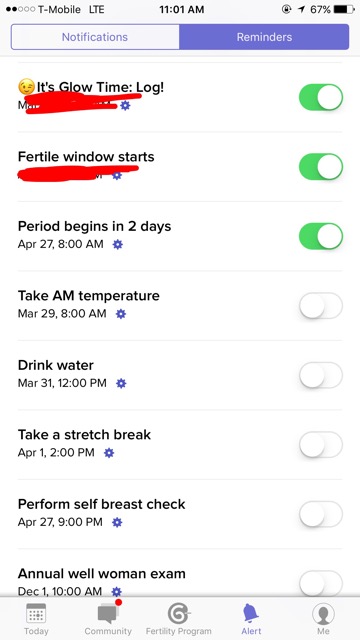Viewport: 360px width, 640px height.
Task: Open settings gear for Period begins reminder
Action: coord(118,244)
